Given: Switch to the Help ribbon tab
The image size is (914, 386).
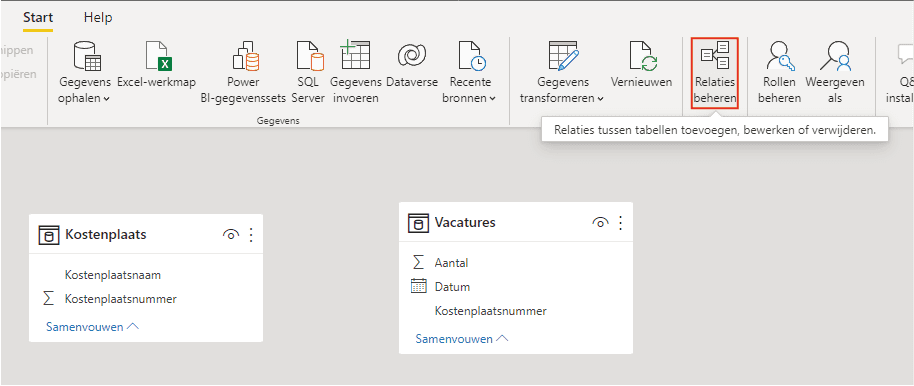Looking at the screenshot, I should point(98,17).
